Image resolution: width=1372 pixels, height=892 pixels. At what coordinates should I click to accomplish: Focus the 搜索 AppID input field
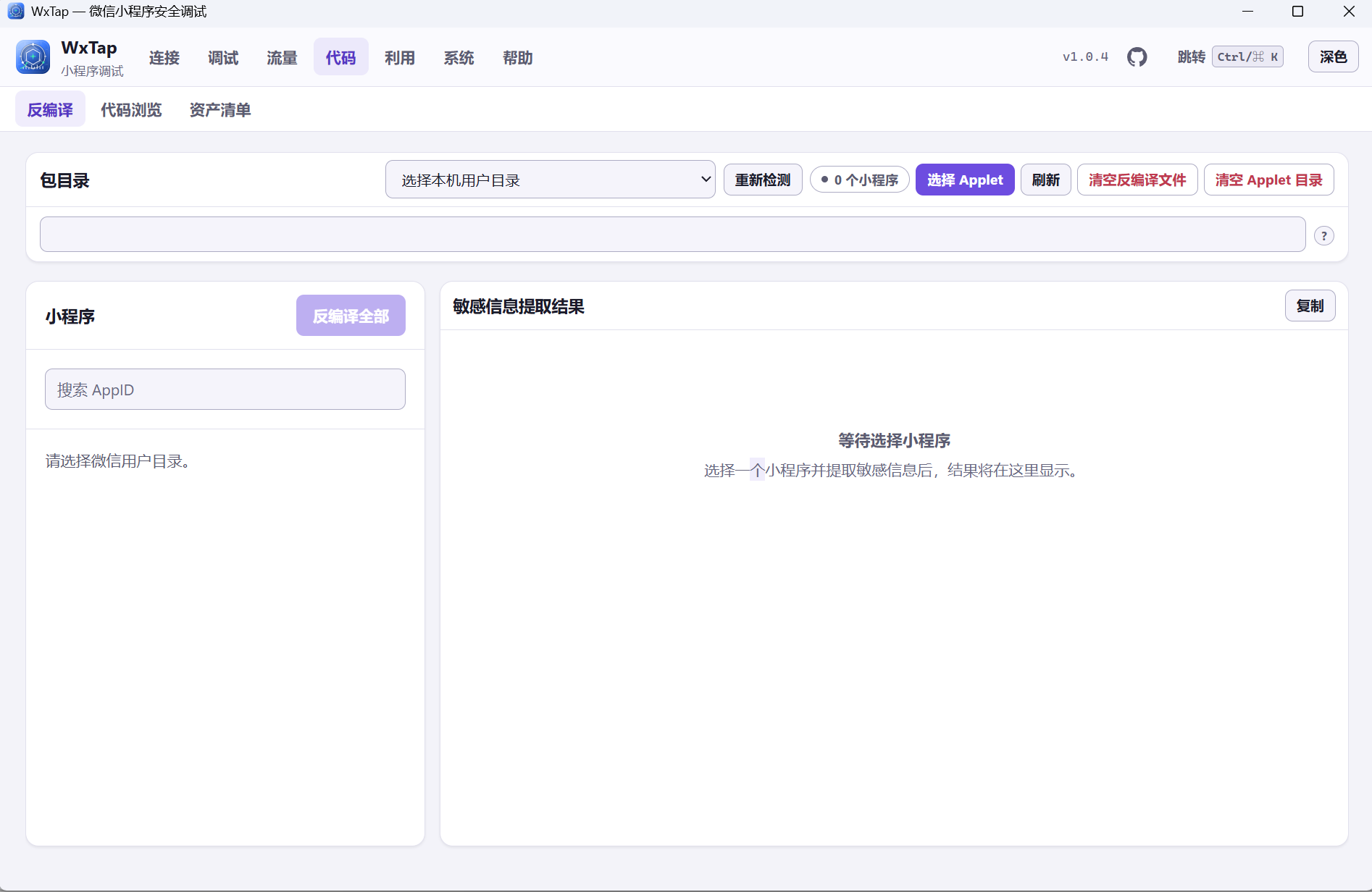tap(225, 390)
